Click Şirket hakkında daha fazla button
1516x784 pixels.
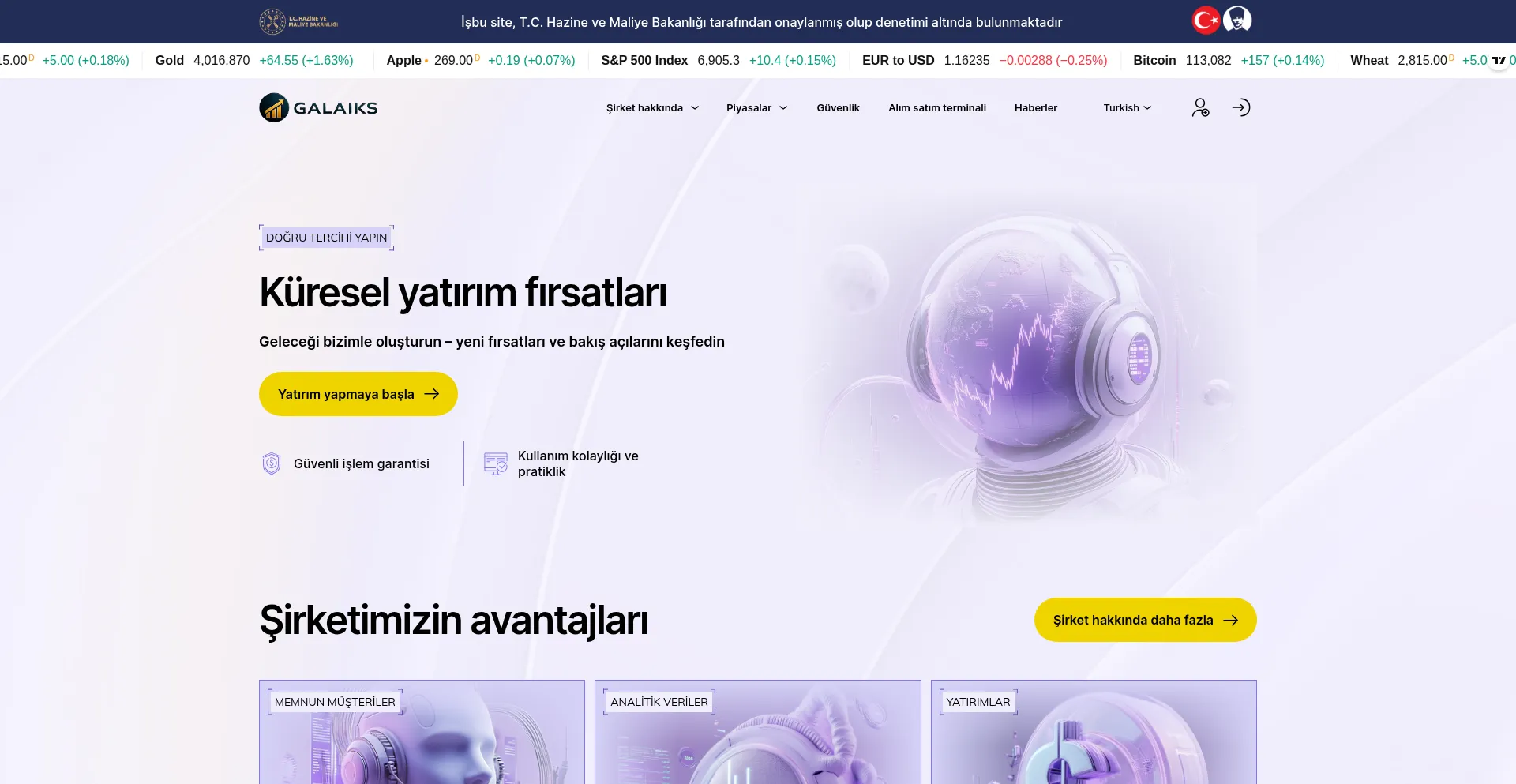[1145, 620]
